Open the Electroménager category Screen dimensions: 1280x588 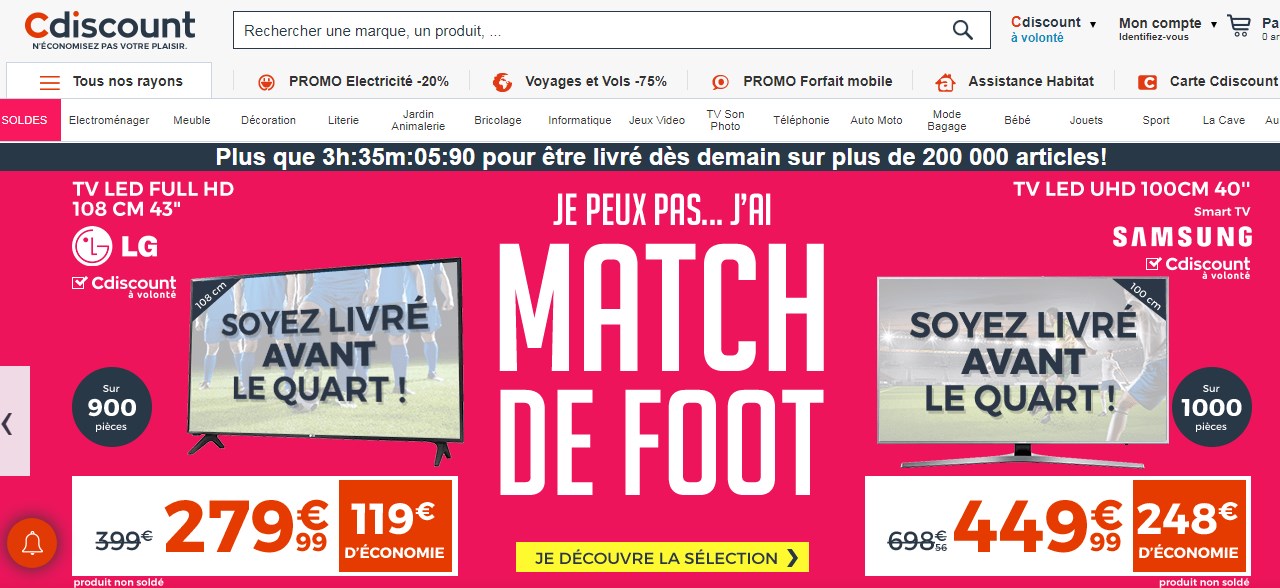click(109, 120)
